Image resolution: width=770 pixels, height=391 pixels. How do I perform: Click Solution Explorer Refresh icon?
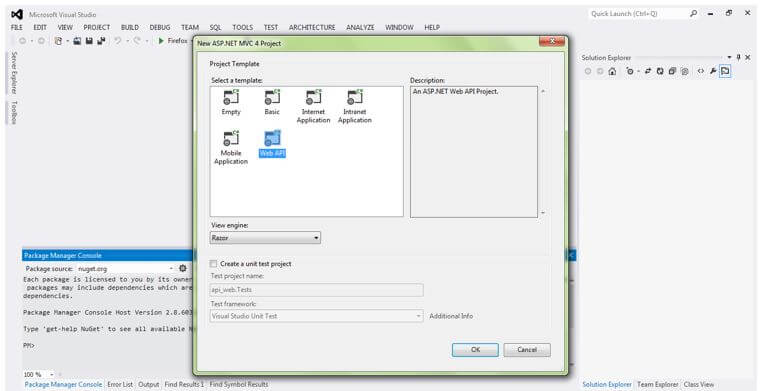[x=660, y=71]
